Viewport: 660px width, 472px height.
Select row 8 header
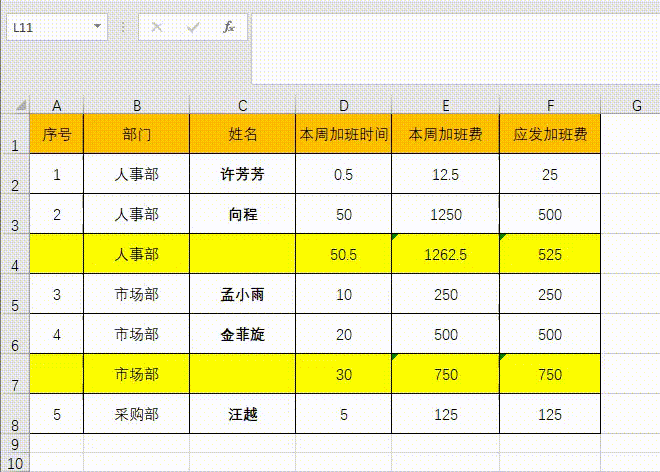coord(15,413)
